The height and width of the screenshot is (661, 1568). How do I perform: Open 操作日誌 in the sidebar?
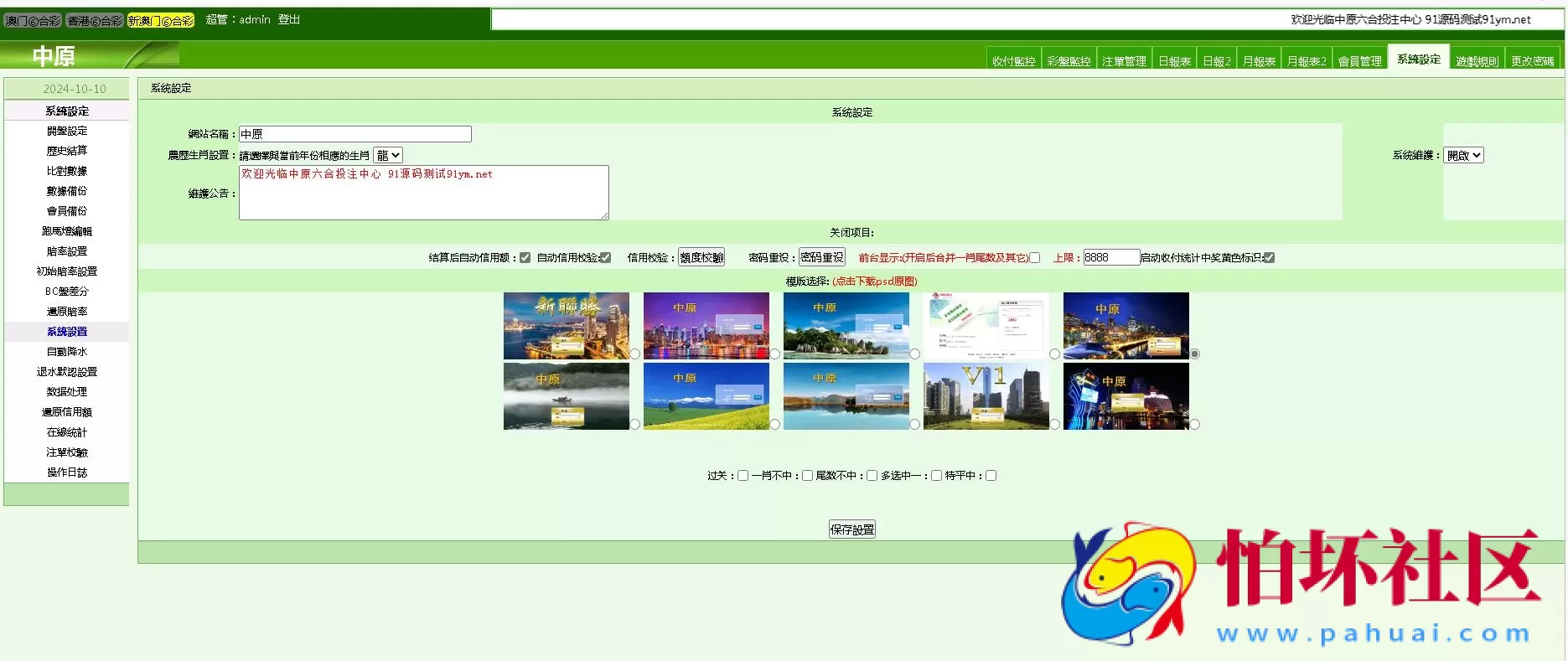click(x=67, y=473)
